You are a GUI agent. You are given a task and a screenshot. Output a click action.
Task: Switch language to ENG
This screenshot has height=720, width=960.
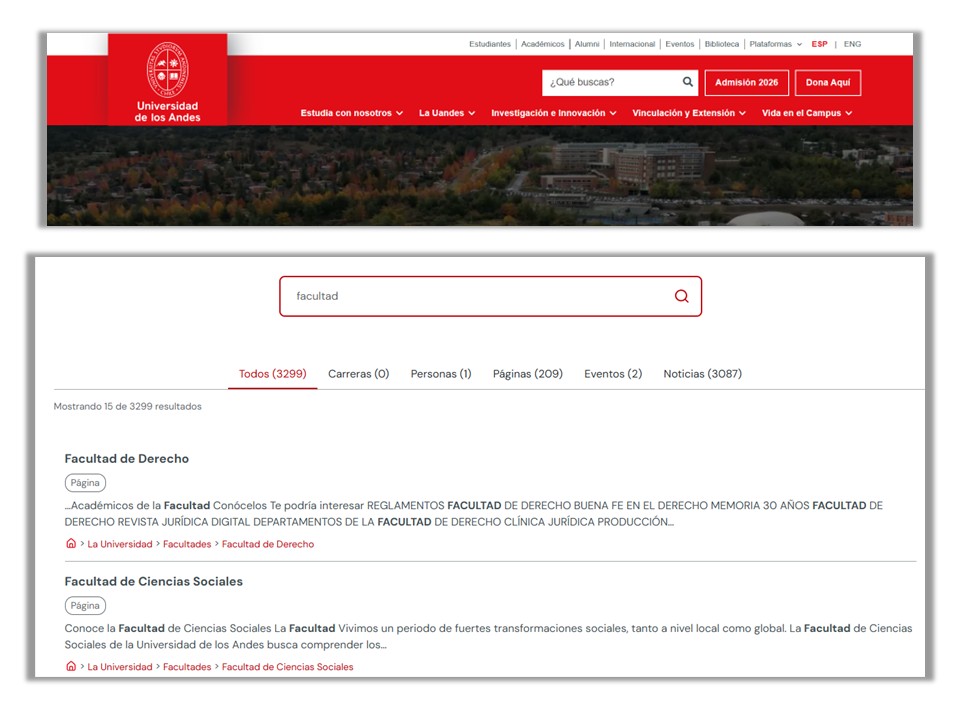point(852,44)
